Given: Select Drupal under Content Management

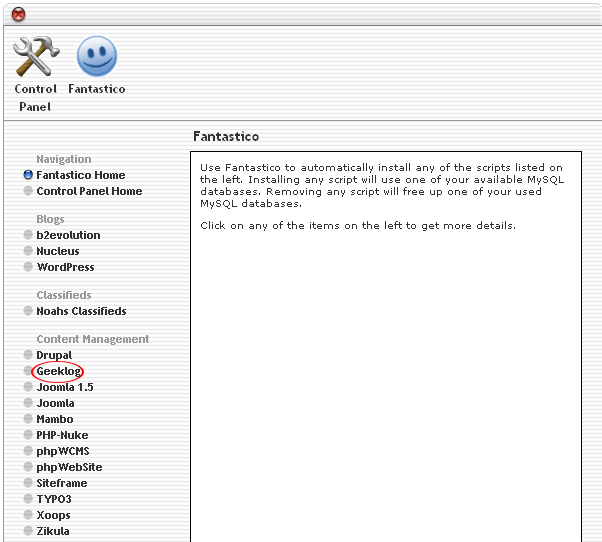Looking at the screenshot, I should tap(54, 355).
